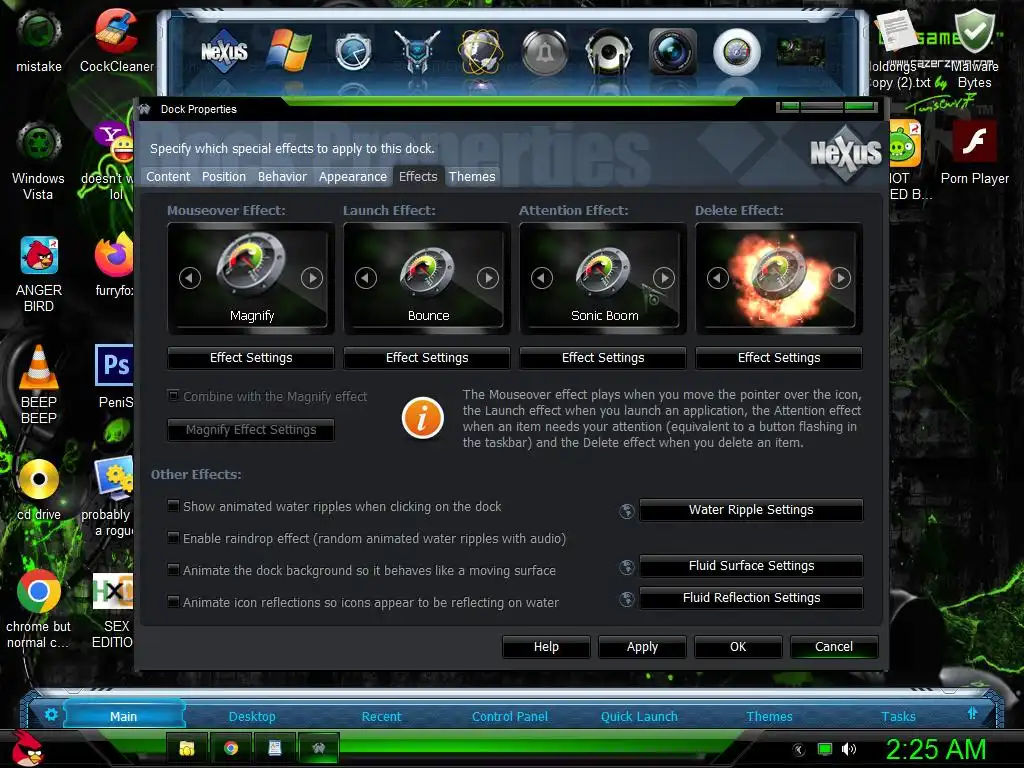
Task: Click the bell icon in top dock
Action: click(x=545, y=52)
